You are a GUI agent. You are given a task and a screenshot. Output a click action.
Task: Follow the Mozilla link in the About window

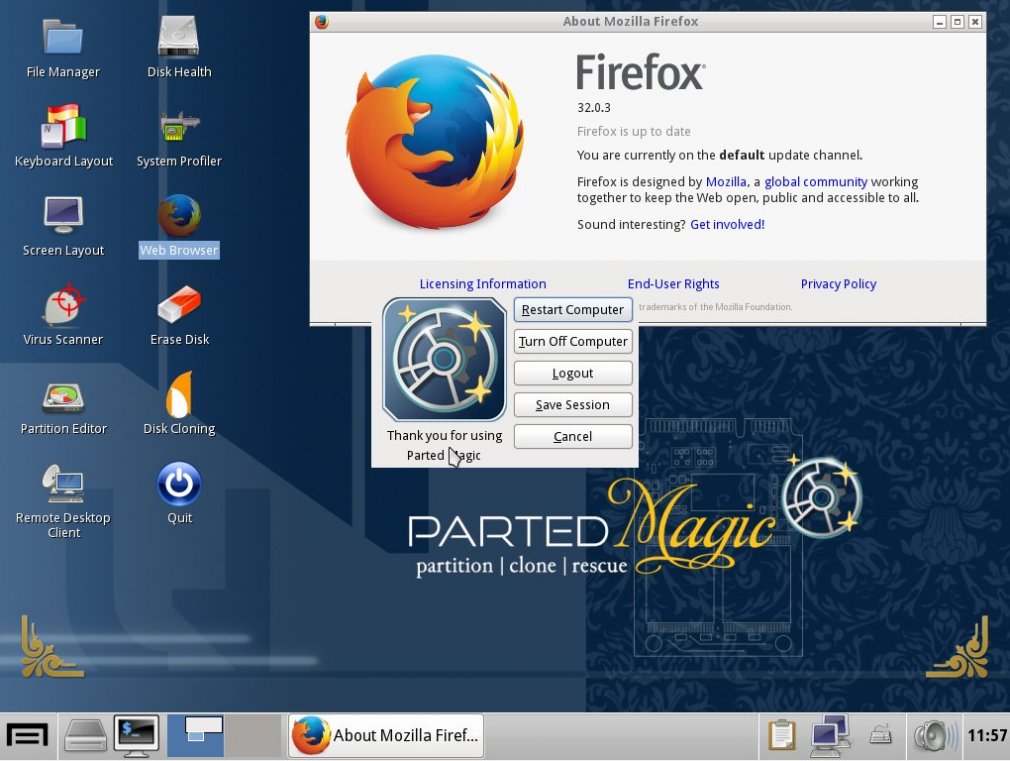pos(726,182)
